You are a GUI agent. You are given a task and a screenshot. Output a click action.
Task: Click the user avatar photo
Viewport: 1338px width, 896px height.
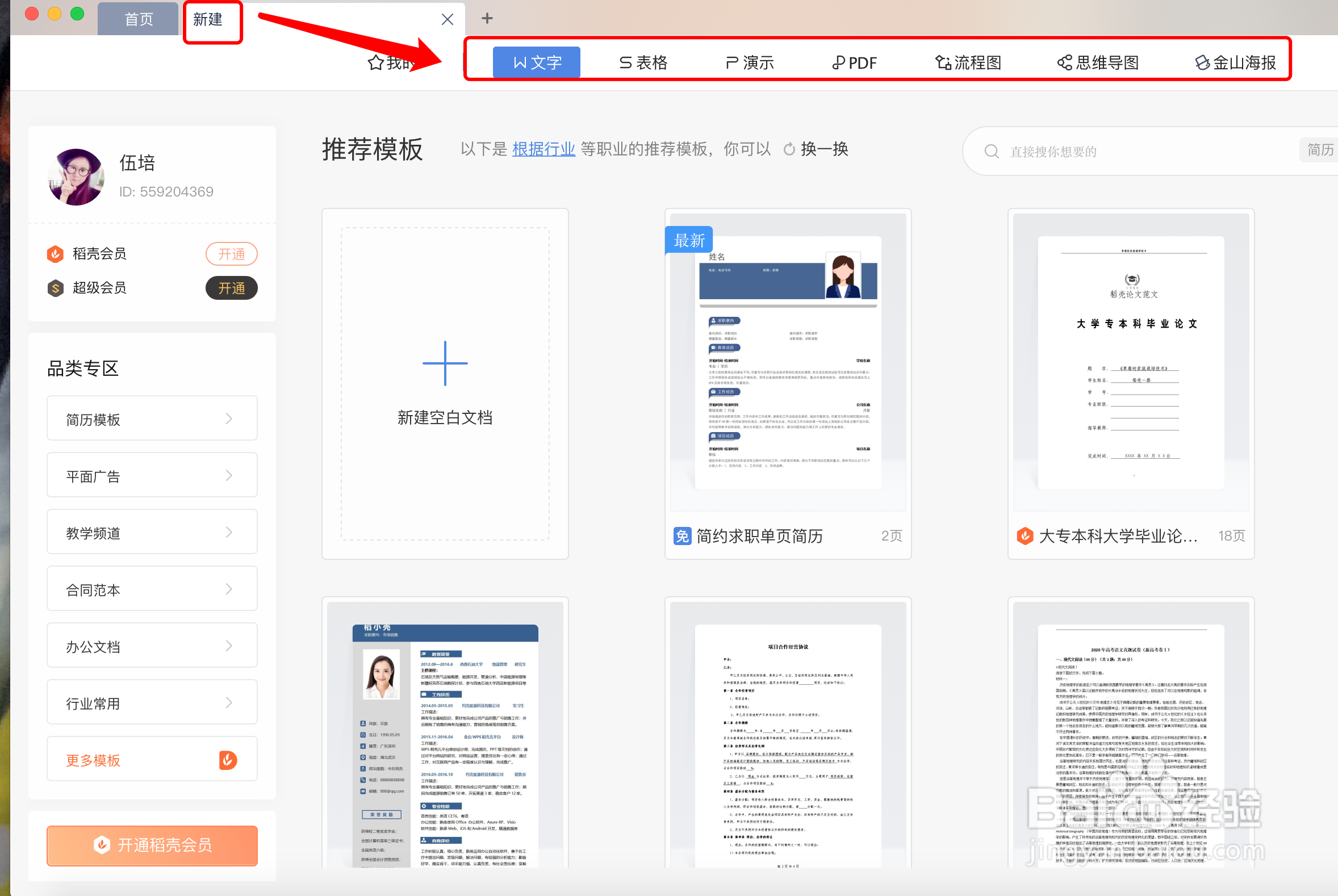tap(76, 177)
